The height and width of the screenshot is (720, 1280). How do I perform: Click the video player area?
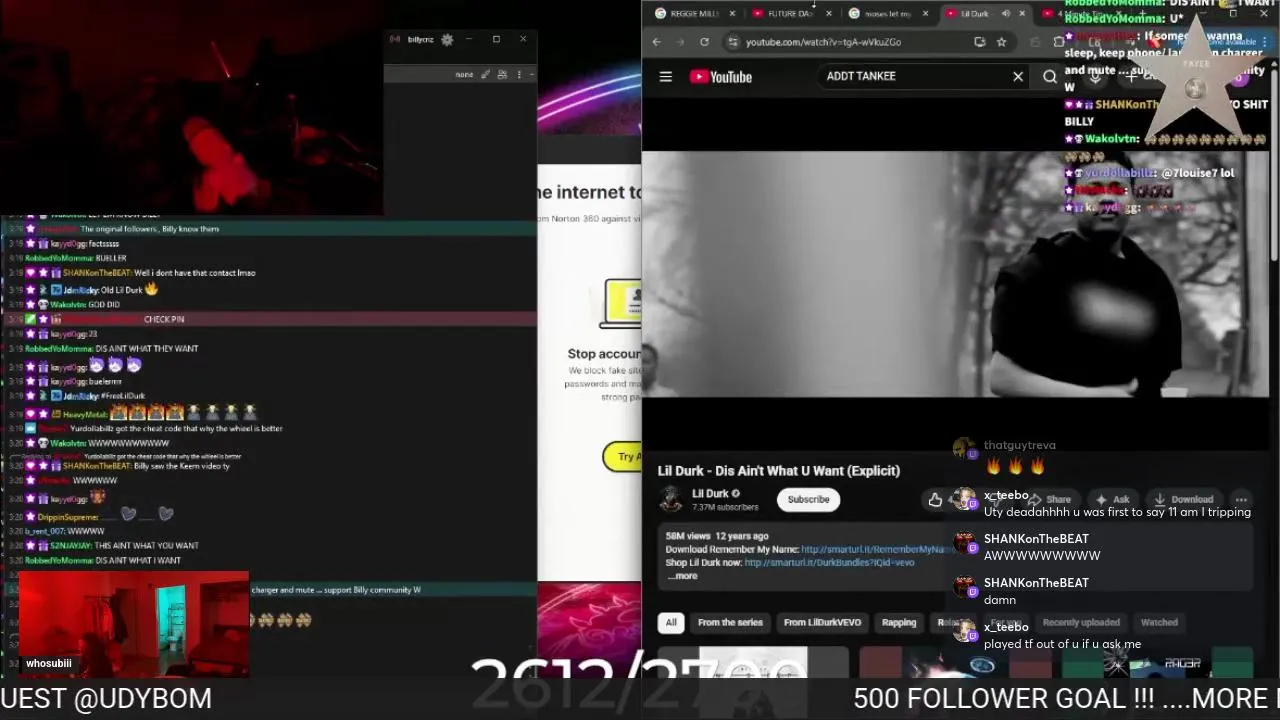click(955, 274)
